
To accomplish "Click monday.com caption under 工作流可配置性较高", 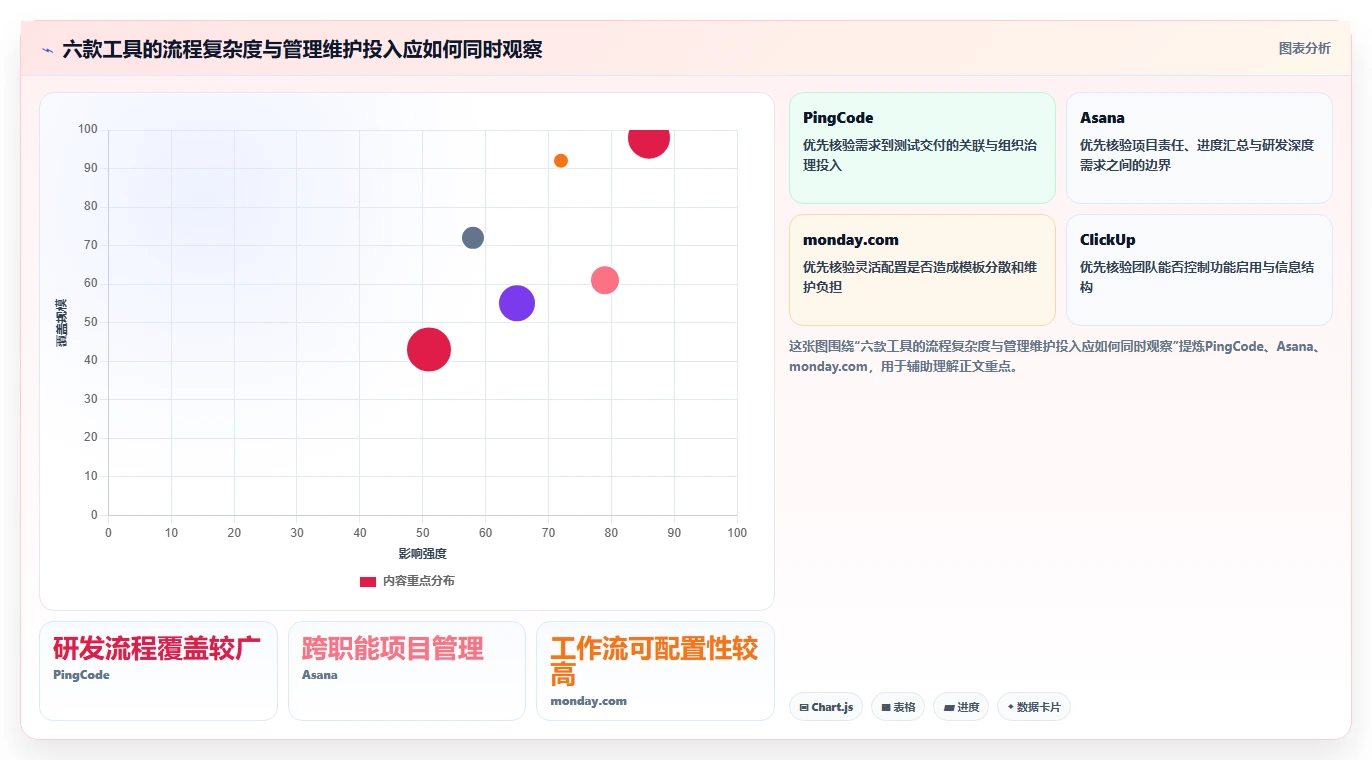I will coord(588,701).
